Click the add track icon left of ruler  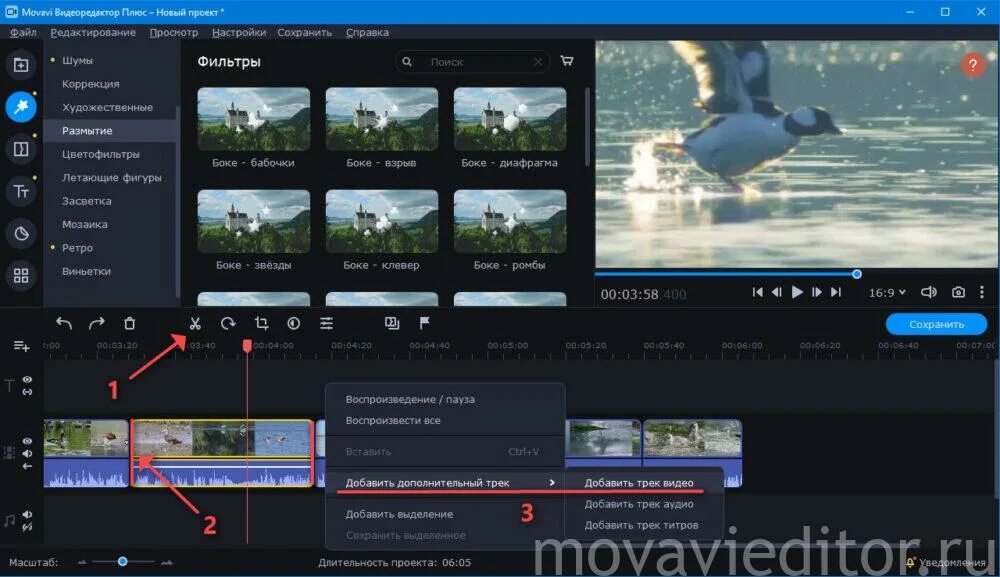click(21, 346)
